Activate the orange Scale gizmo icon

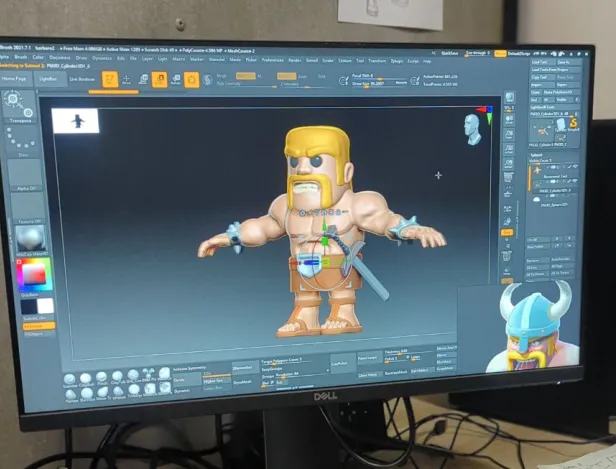[160, 80]
